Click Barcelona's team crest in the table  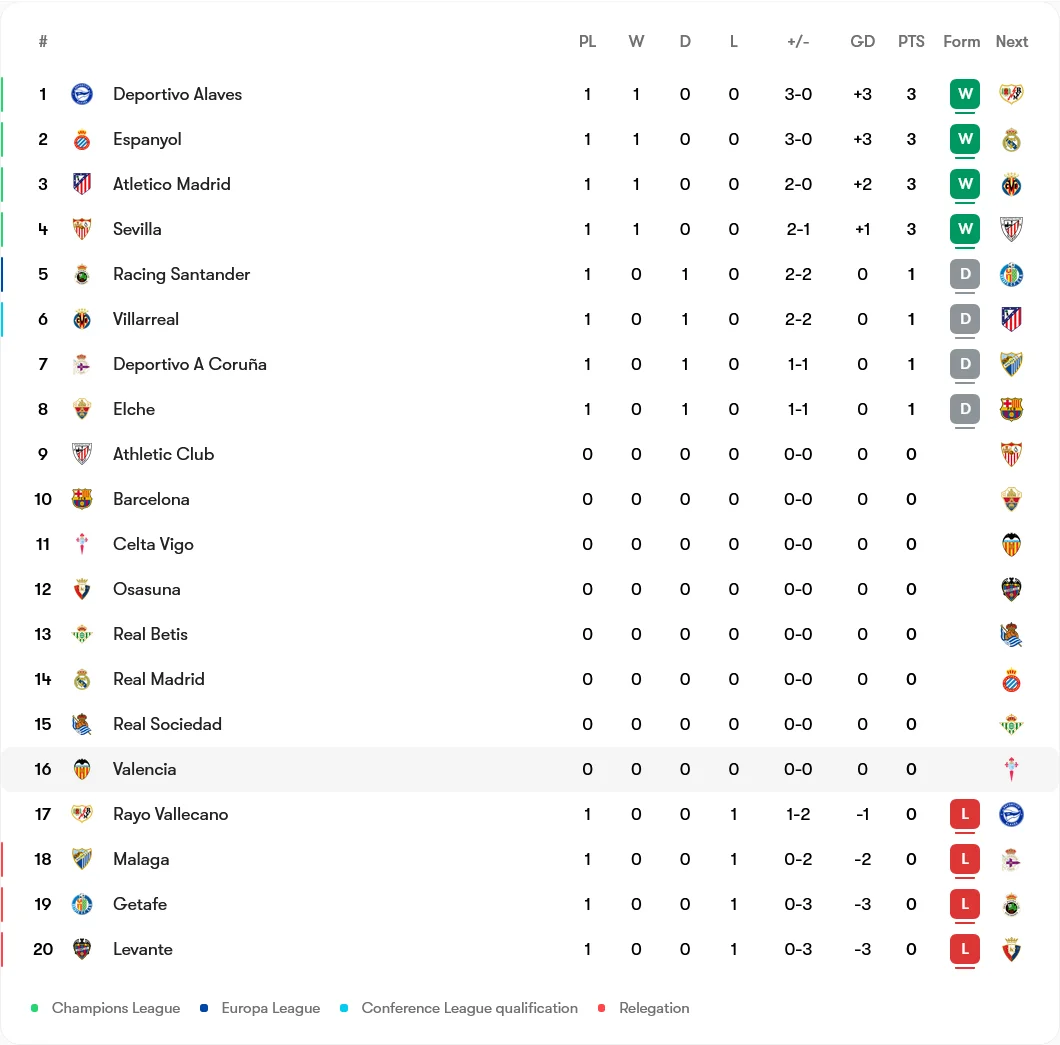tap(82, 499)
